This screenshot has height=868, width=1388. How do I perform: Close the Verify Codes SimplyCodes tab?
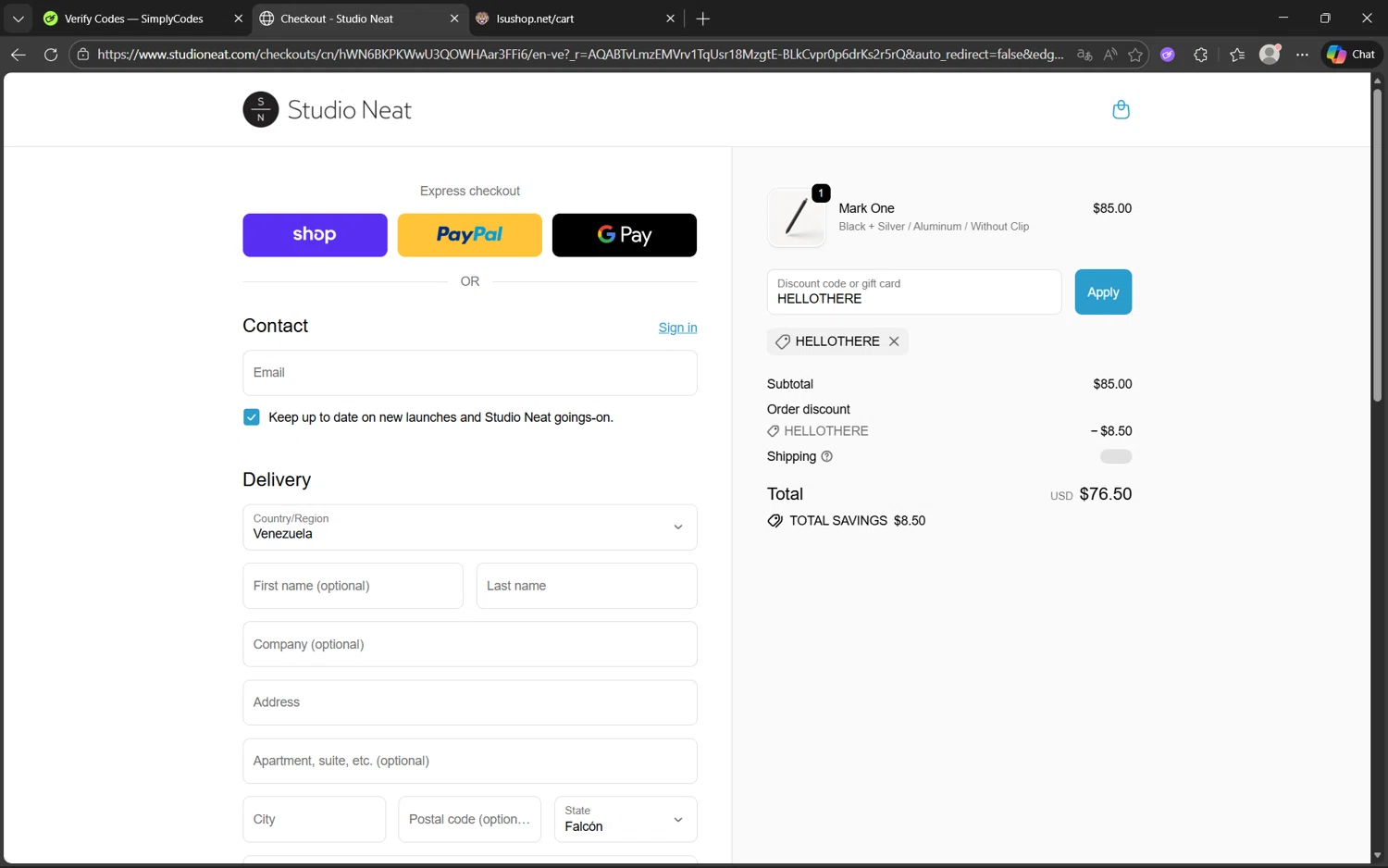coord(238,19)
